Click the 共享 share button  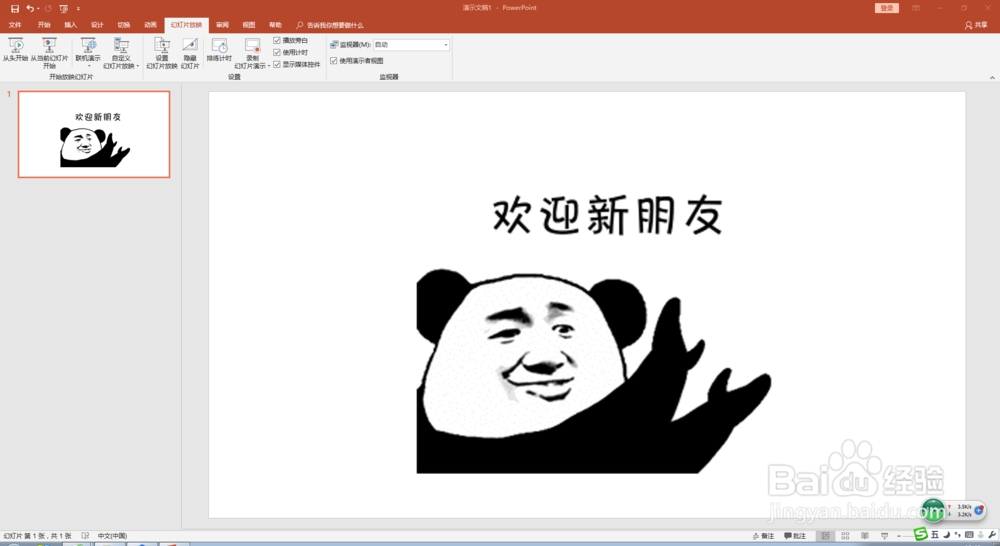click(x=976, y=26)
